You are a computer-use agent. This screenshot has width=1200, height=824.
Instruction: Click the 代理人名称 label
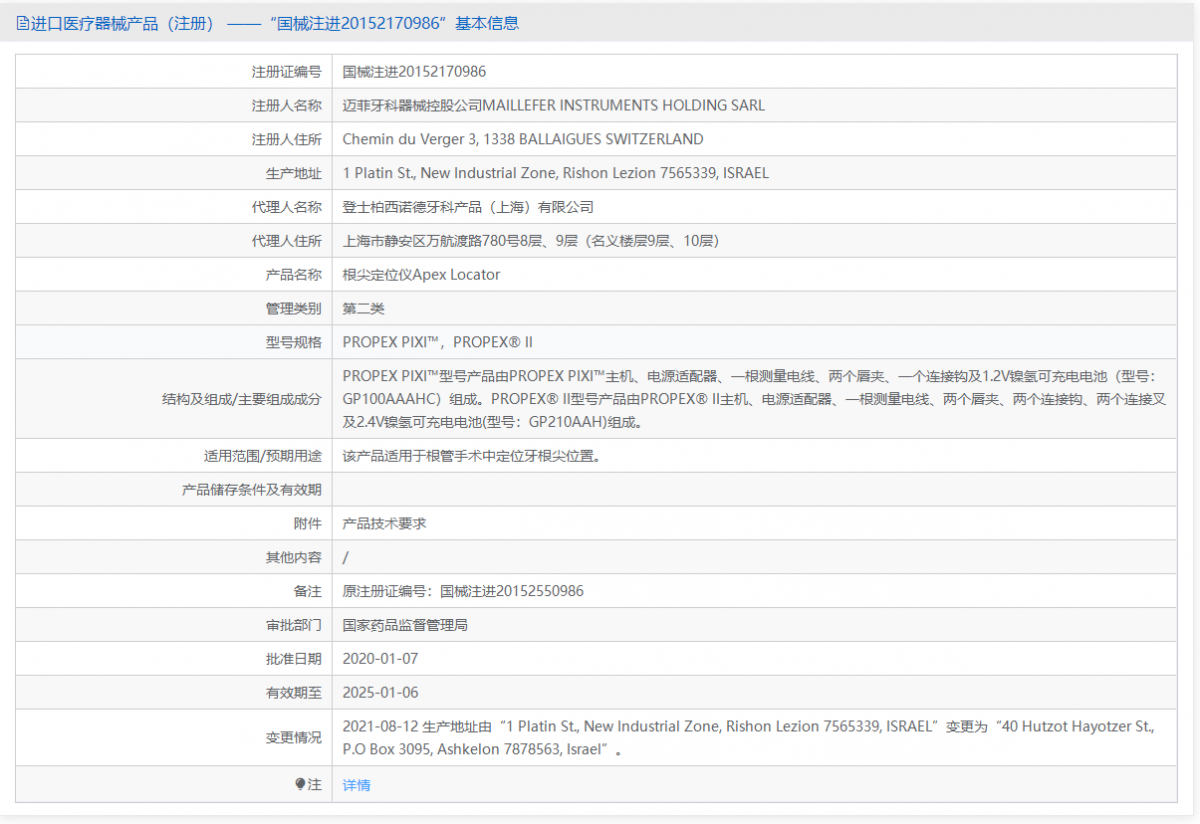pos(287,207)
